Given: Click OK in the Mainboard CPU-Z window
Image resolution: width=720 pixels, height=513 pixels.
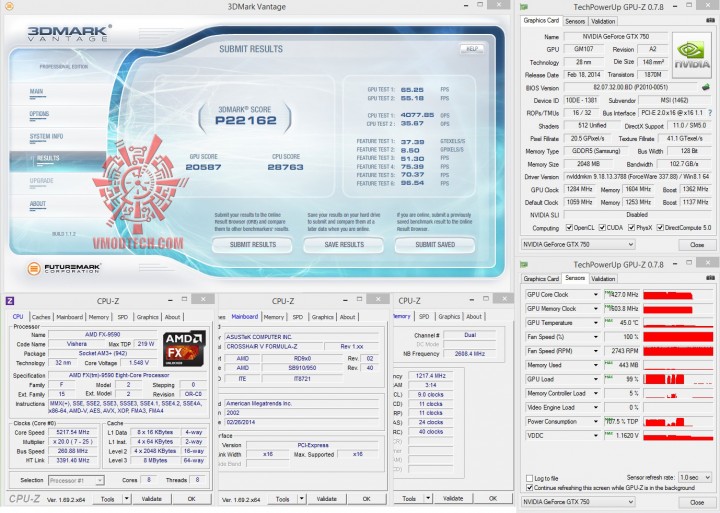Looking at the screenshot, I should pyautogui.click(x=366, y=499).
